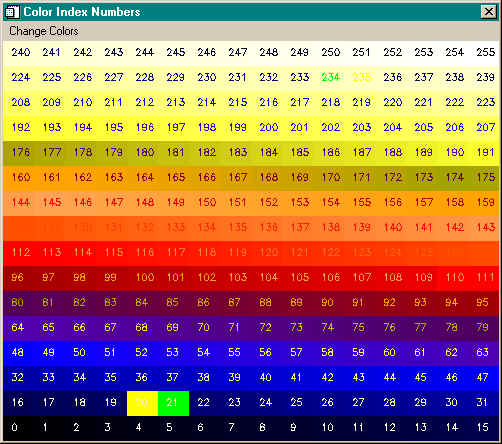502x444 pixels.
Task: Select color swatch numbered 143
Action: pyautogui.click(x=484, y=228)
